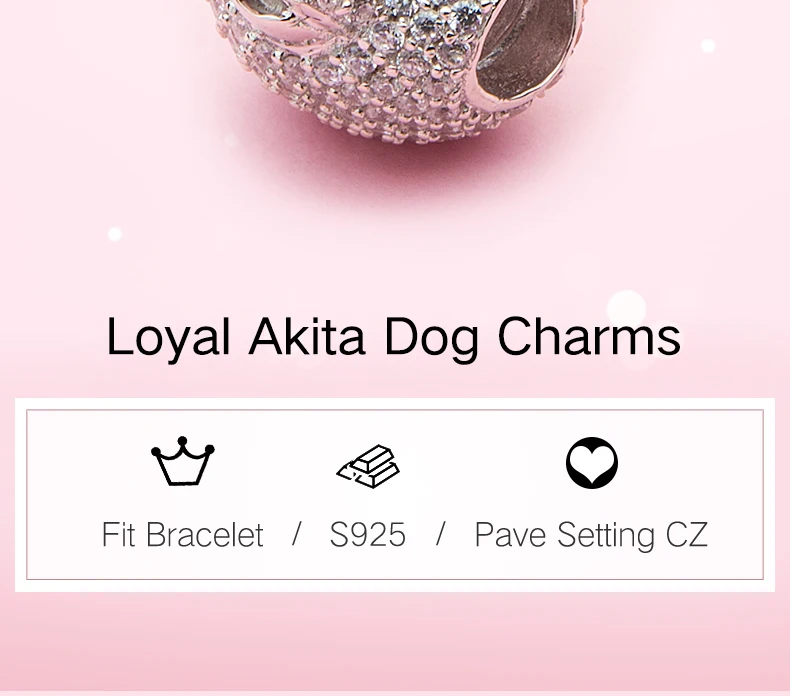Click the small white bokeh dot at left

[115, 234]
